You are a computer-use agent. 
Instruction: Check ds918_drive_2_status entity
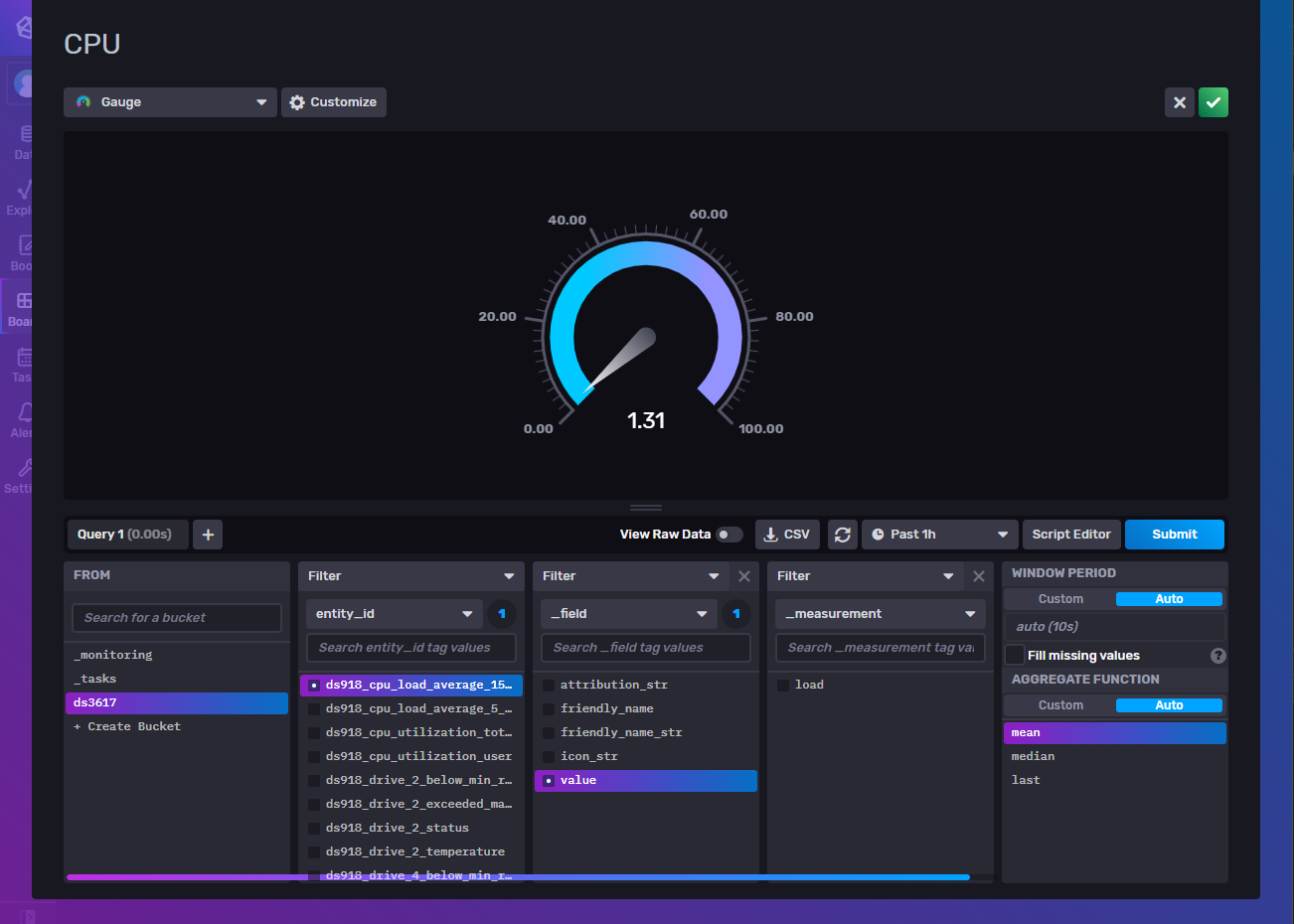click(411, 829)
